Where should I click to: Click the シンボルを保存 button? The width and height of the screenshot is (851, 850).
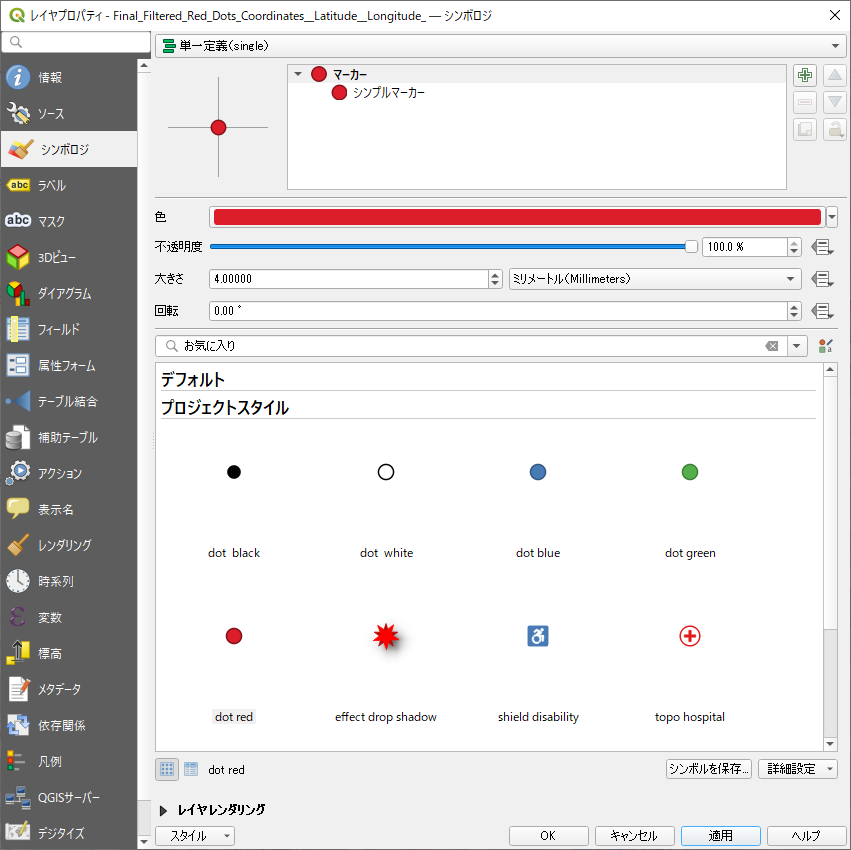point(709,769)
